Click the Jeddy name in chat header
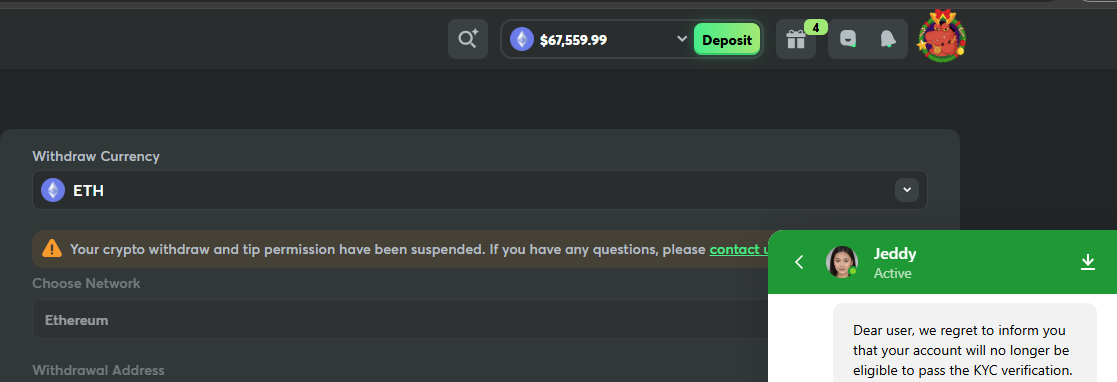The image size is (1117, 382). pyautogui.click(x=895, y=254)
